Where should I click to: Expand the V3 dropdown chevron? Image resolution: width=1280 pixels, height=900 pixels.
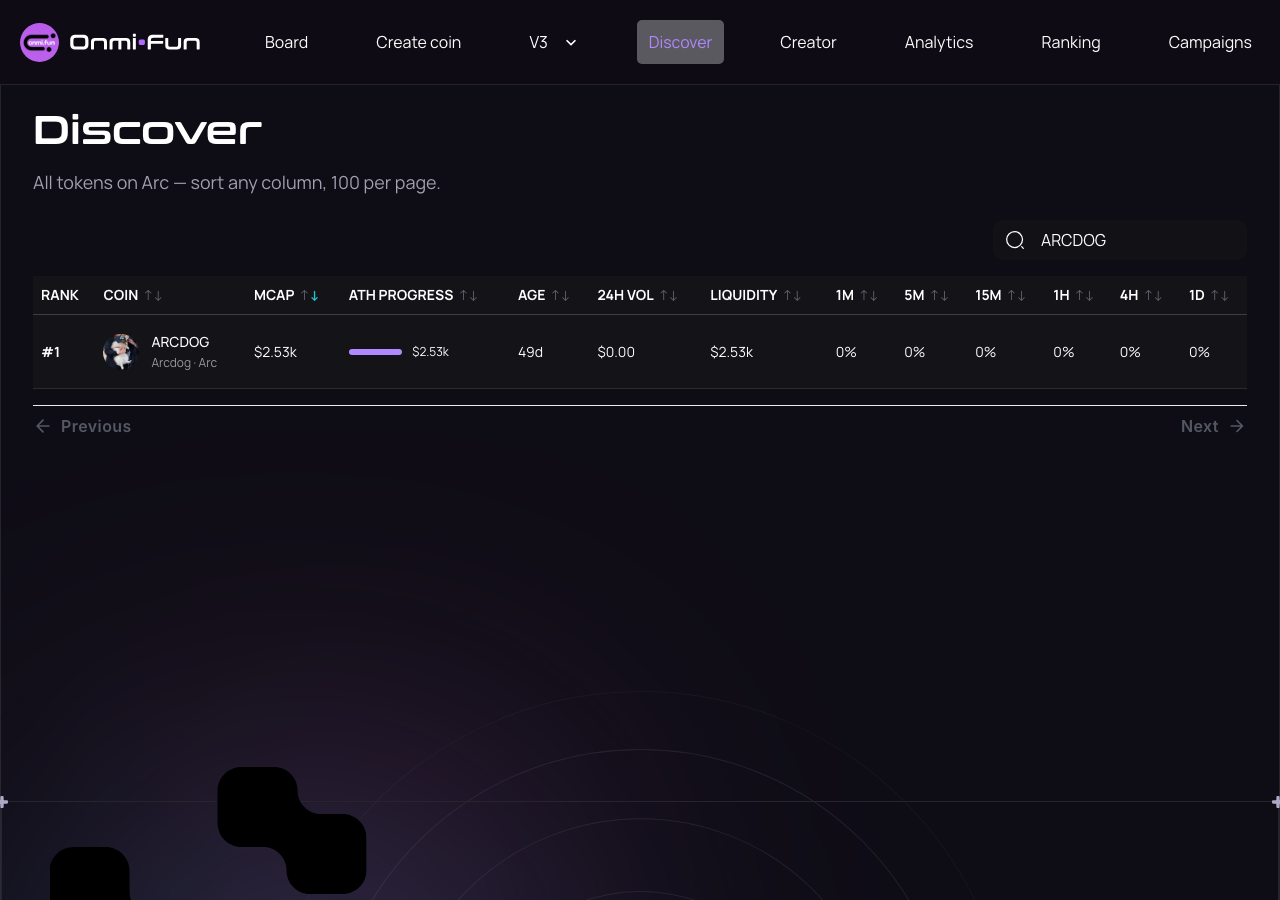[571, 42]
